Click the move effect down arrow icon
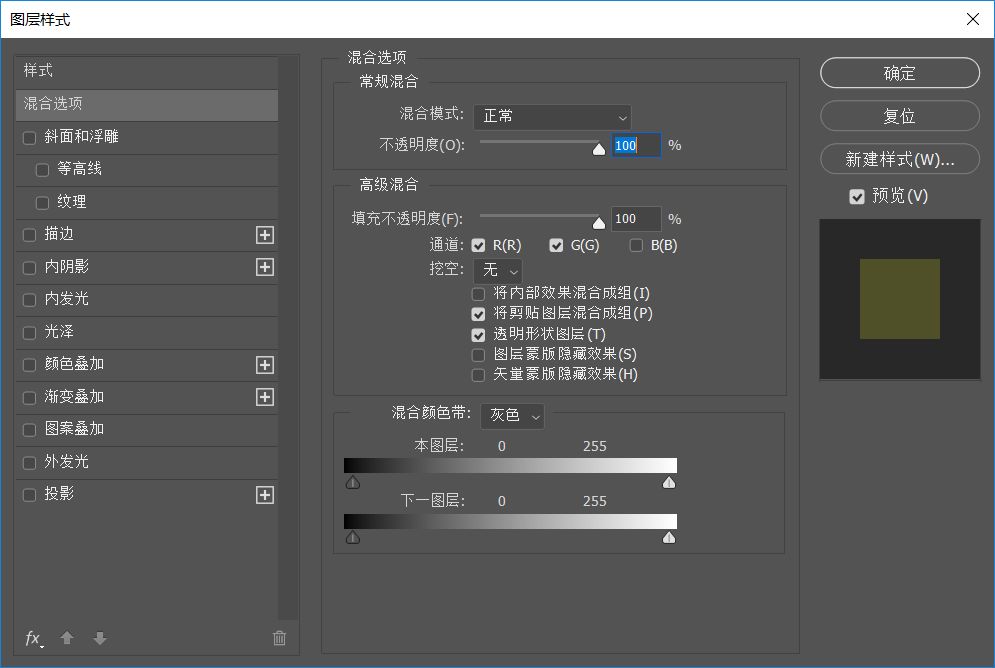 pos(99,638)
